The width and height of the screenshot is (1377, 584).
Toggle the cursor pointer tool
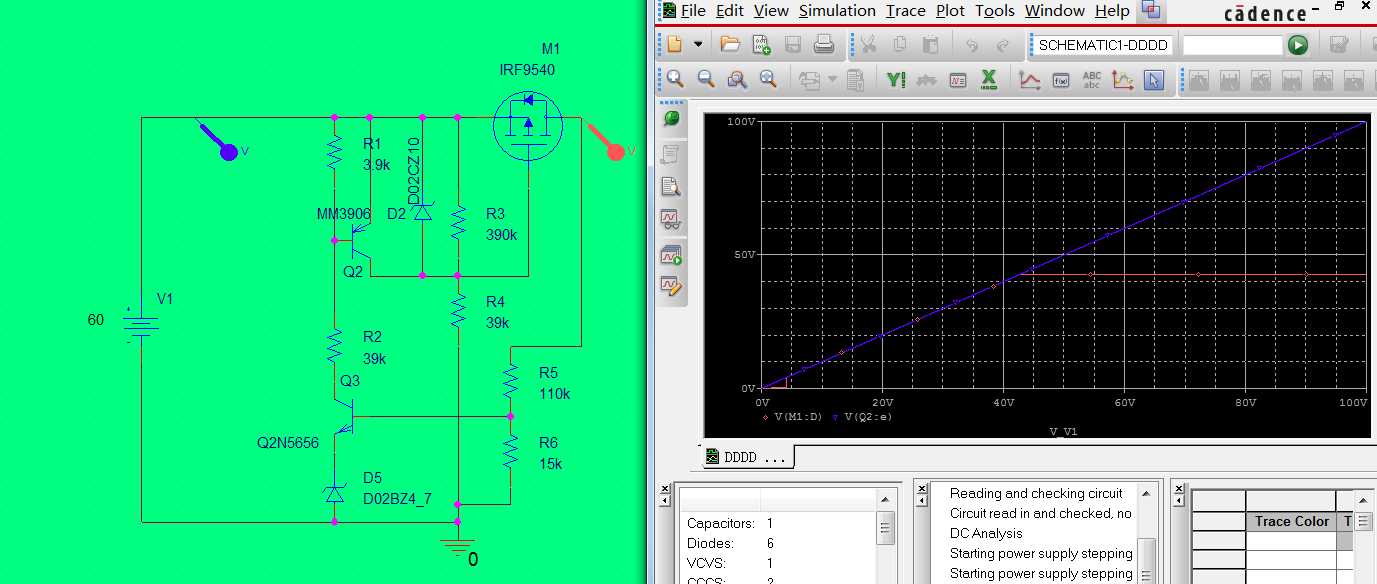(x=1153, y=79)
